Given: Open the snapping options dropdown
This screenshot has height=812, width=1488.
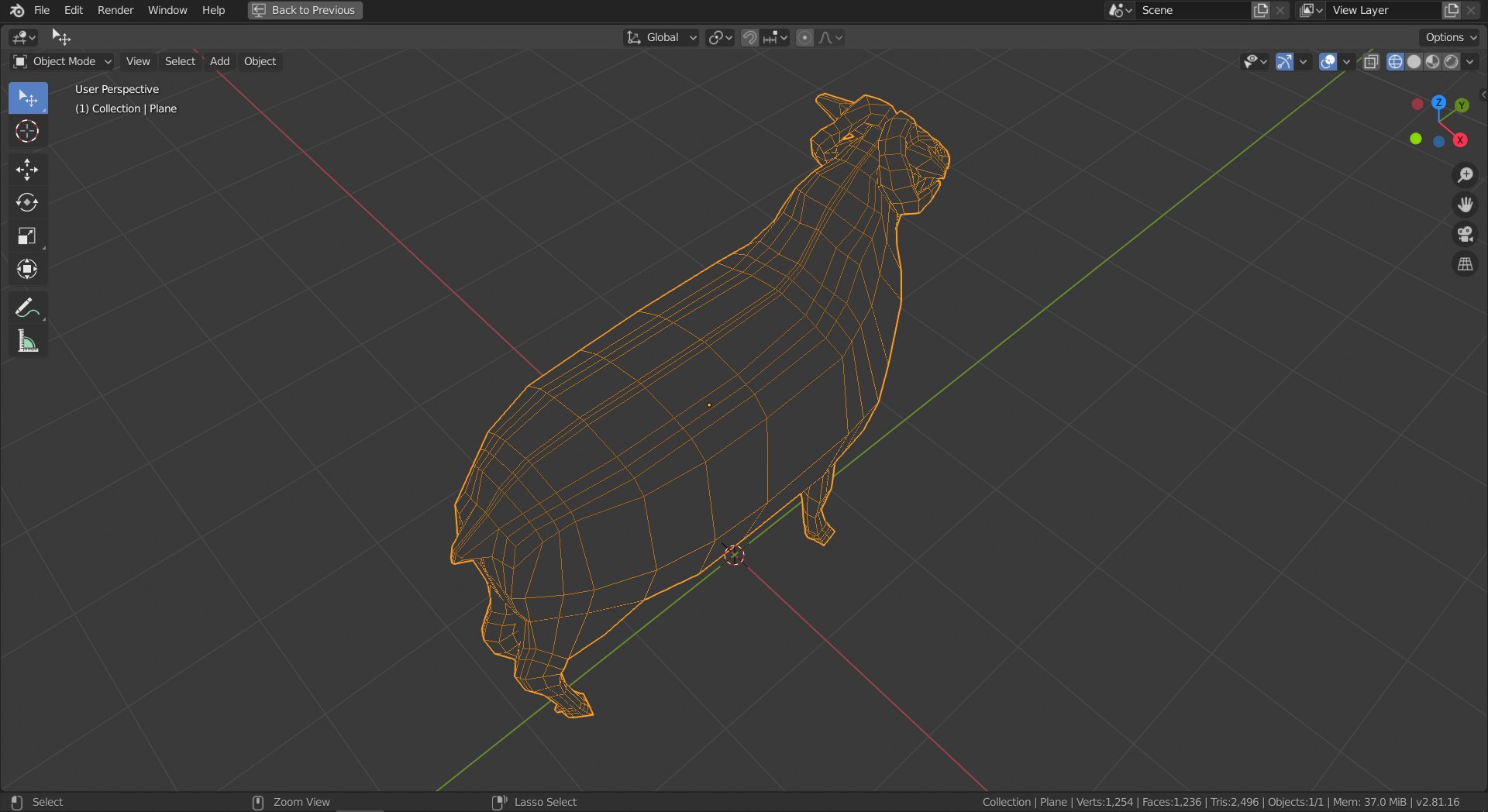Looking at the screenshot, I should (x=775, y=37).
